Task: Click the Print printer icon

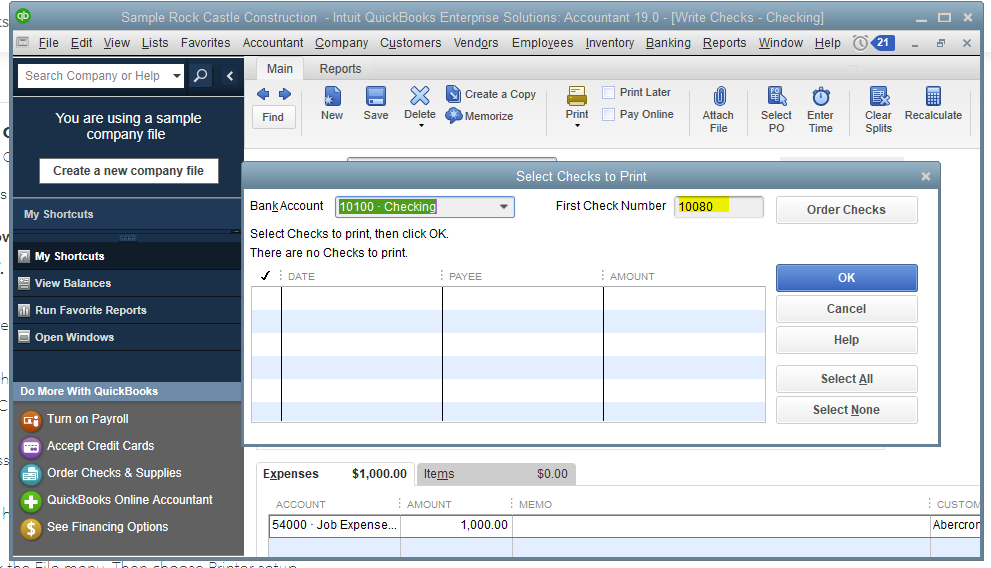Action: click(576, 96)
